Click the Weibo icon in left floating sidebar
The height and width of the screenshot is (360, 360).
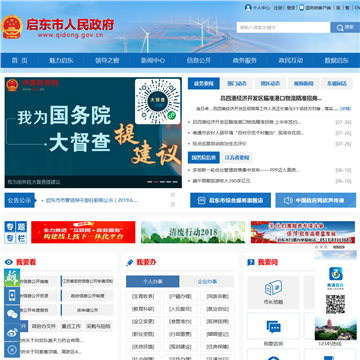[12, 332]
